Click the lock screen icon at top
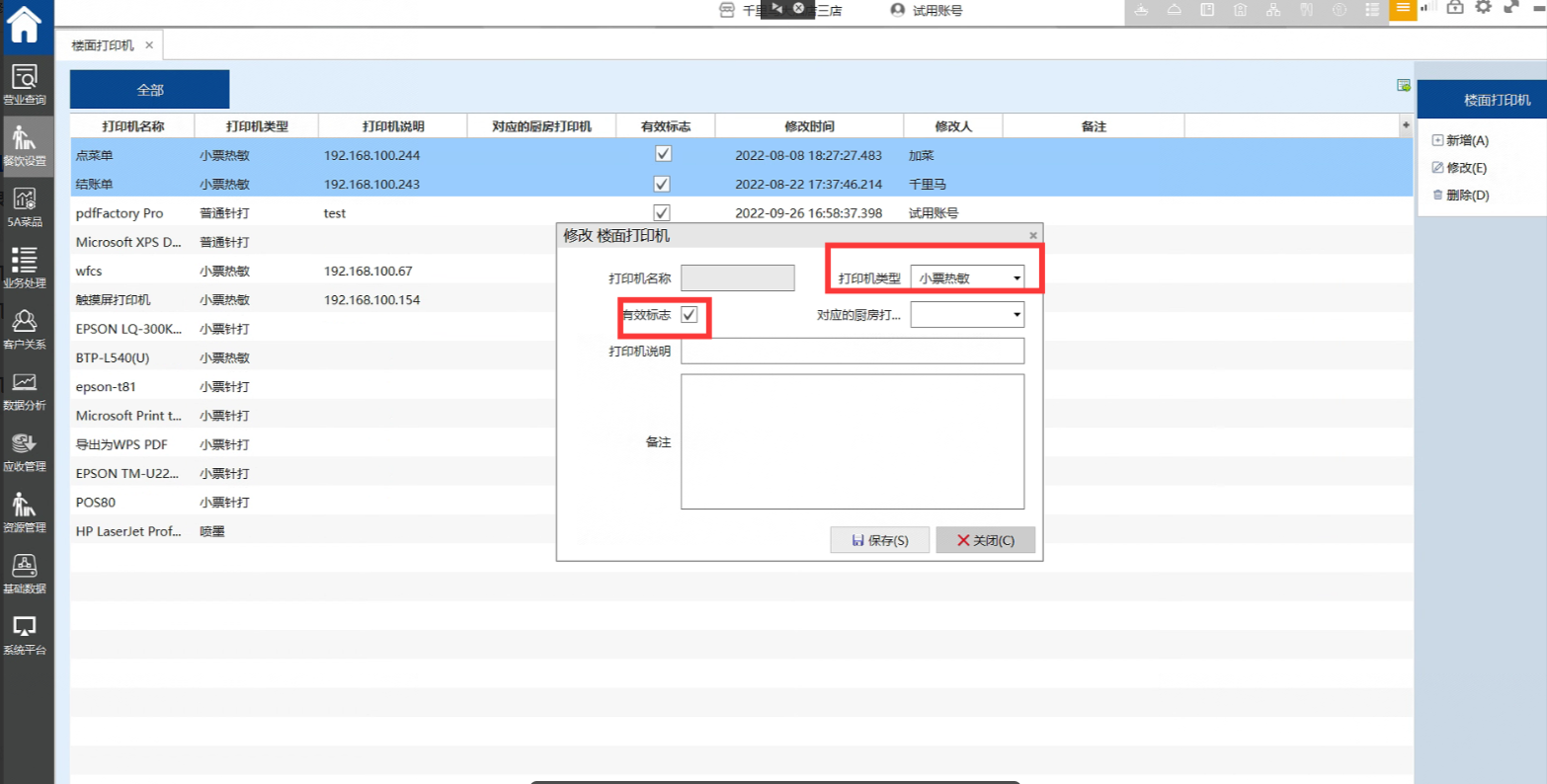This screenshot has width=1547, height=784. pos(1454,8)
